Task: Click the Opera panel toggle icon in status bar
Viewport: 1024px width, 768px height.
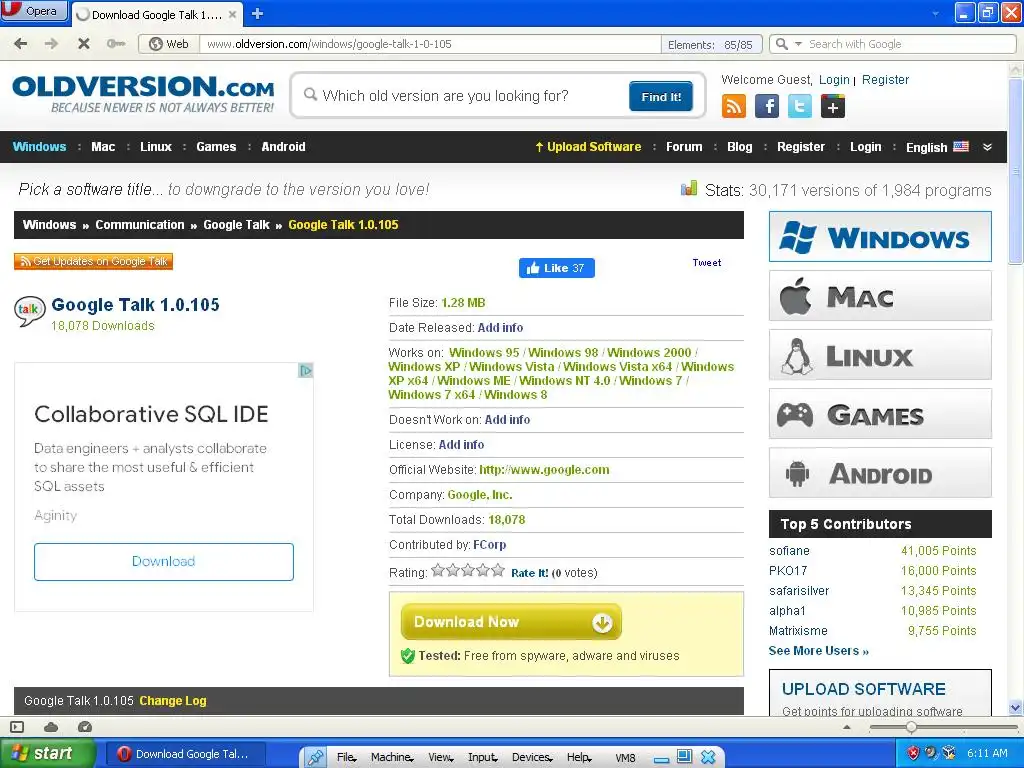Action: click(18, 726)
